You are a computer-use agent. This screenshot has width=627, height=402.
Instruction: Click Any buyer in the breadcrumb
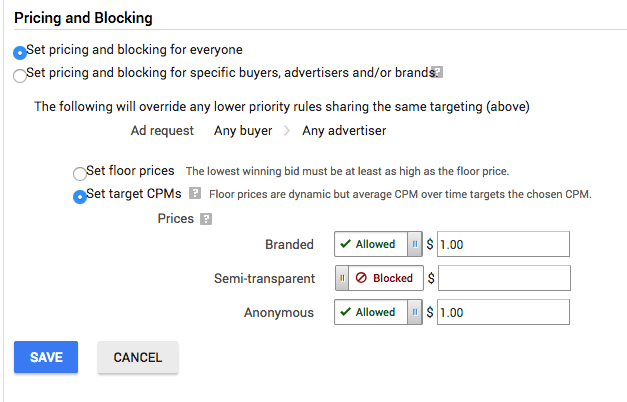click(x=242, y=130)
